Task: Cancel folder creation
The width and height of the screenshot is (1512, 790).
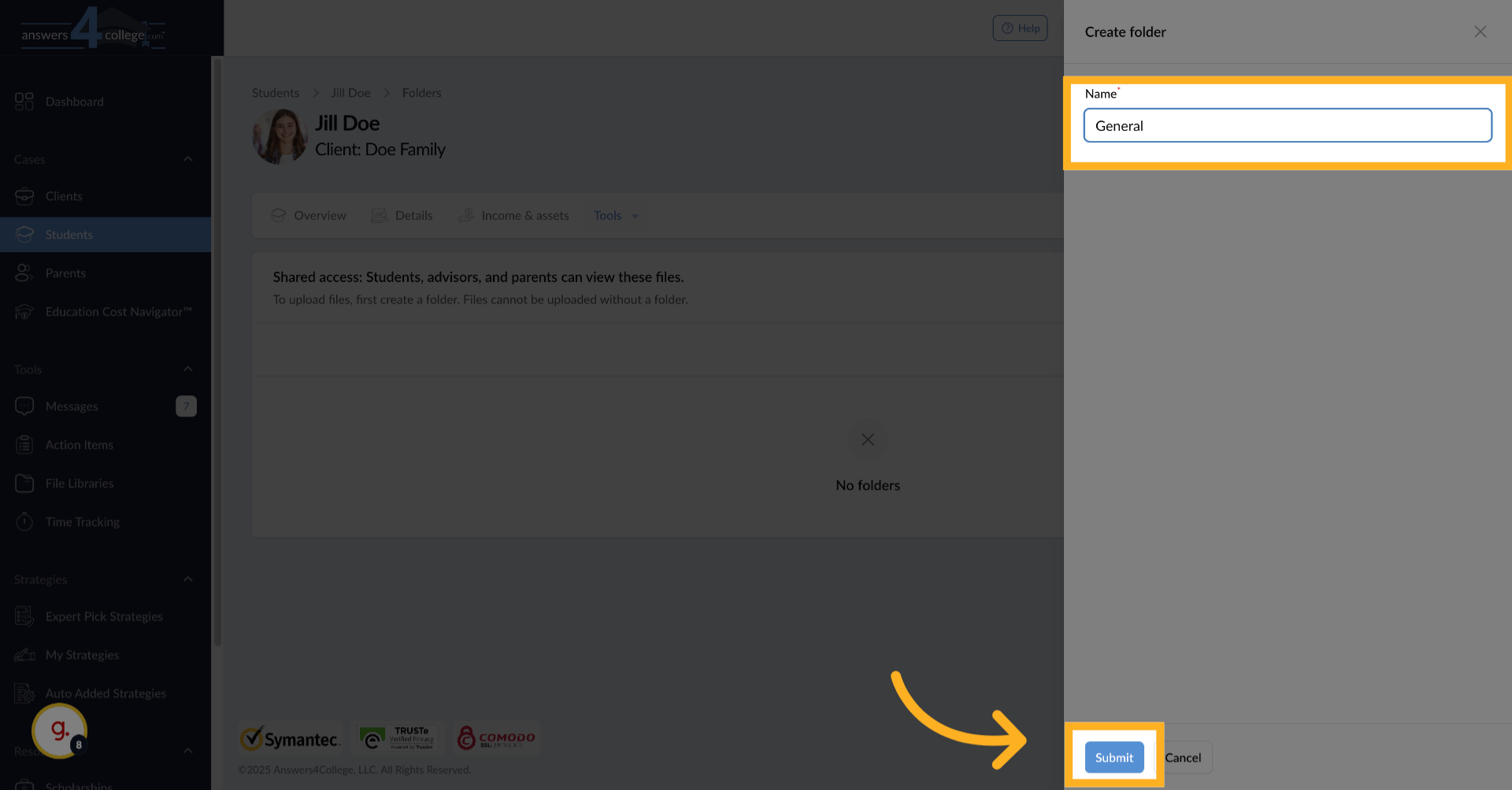Action: tap(1183, 758)
